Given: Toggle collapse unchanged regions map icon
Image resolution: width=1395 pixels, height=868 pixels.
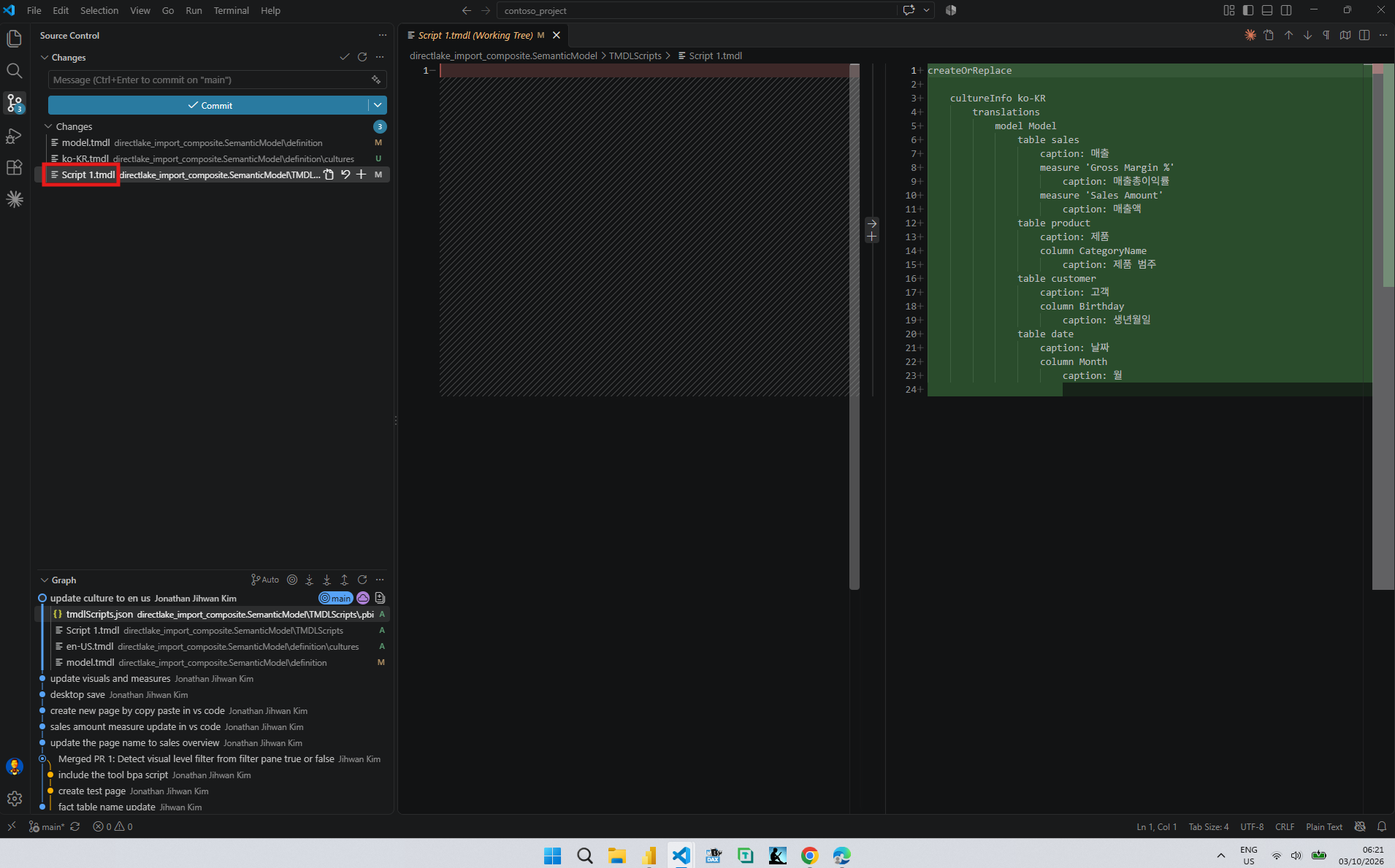Looking at the screenshot, I should (x=1345, y=35).
